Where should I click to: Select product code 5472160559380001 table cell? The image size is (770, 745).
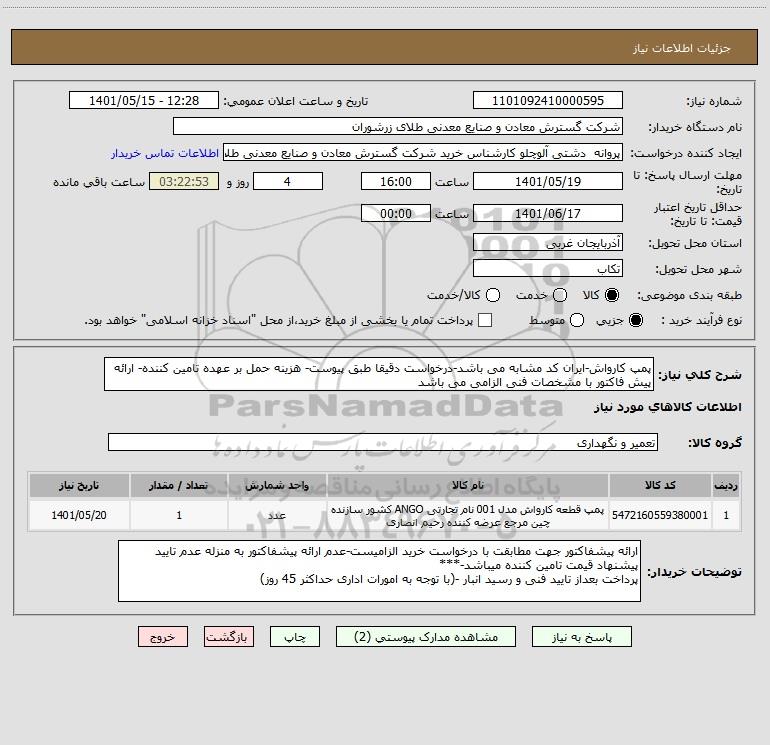tap(660, 515)
